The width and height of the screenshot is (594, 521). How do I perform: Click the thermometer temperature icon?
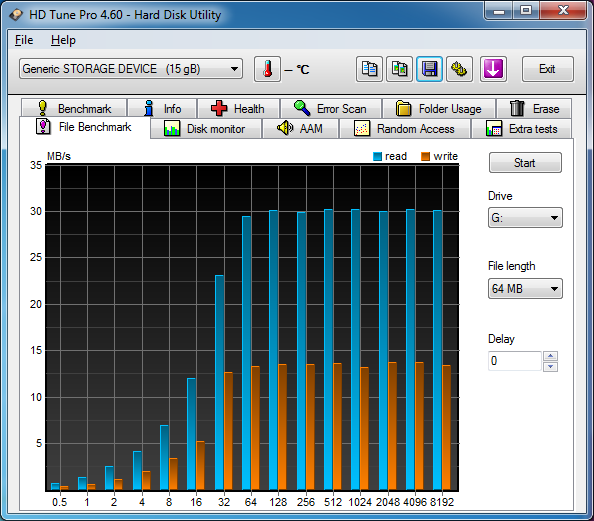pos(267,69)
